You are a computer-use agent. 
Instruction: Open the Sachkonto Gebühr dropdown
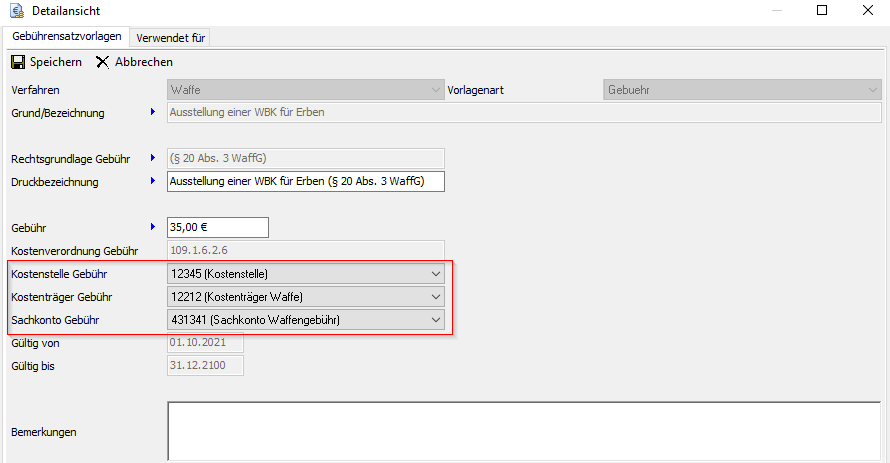click(435, 320)
